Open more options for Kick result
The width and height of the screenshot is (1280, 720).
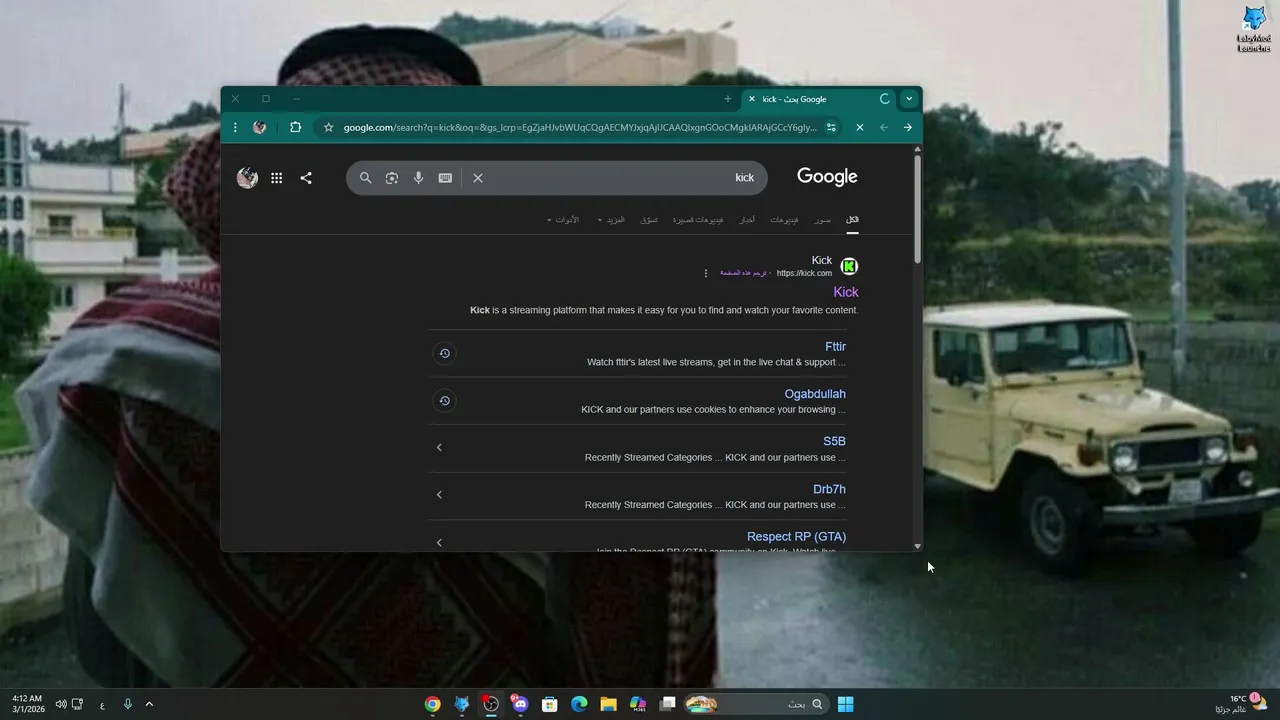coord(706,273)
